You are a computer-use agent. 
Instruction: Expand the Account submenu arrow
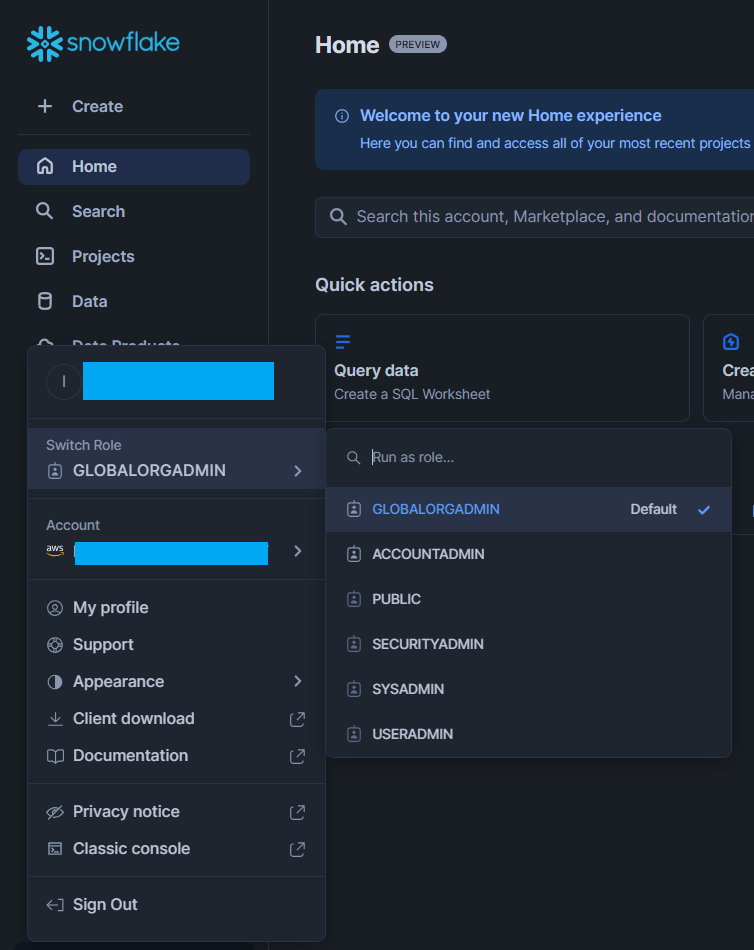[297, 551]
